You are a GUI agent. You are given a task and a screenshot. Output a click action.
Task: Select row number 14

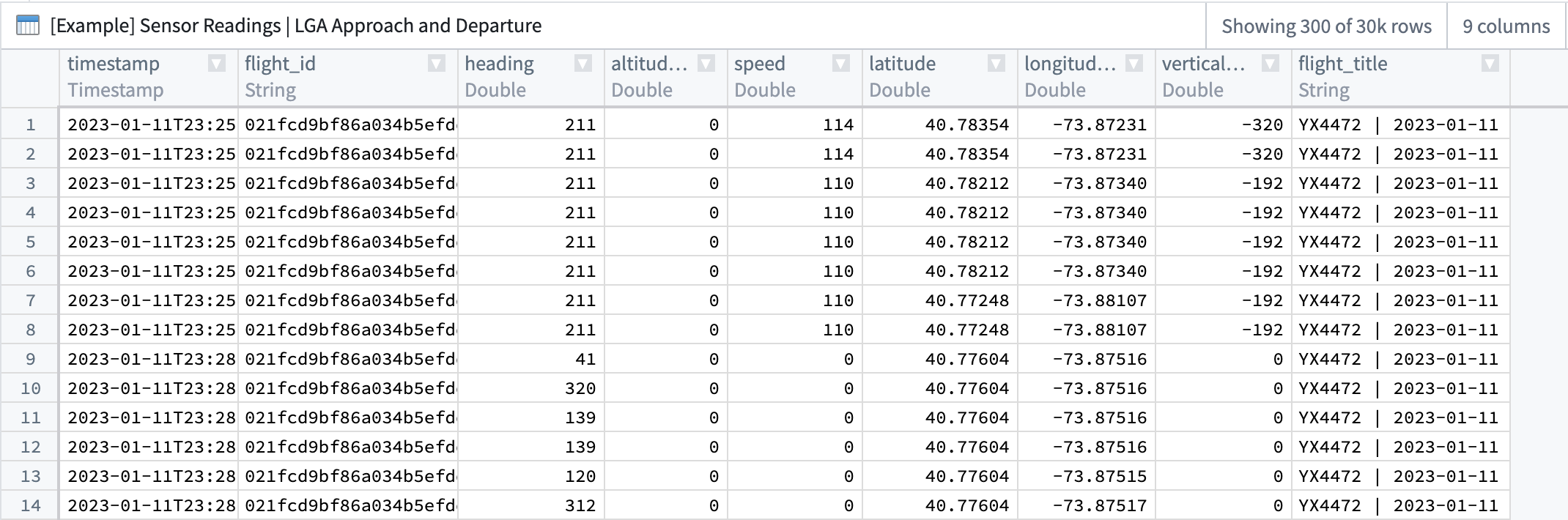point(30,505)
